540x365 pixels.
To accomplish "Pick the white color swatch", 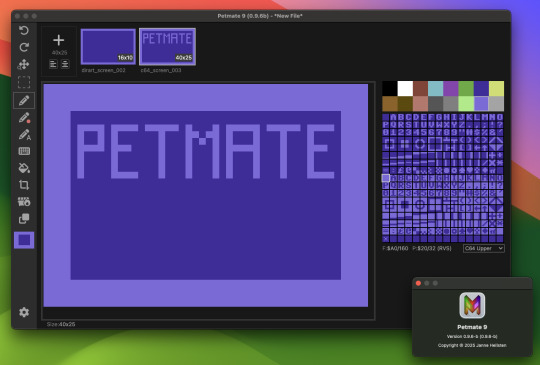I will (x=405, y=88).
